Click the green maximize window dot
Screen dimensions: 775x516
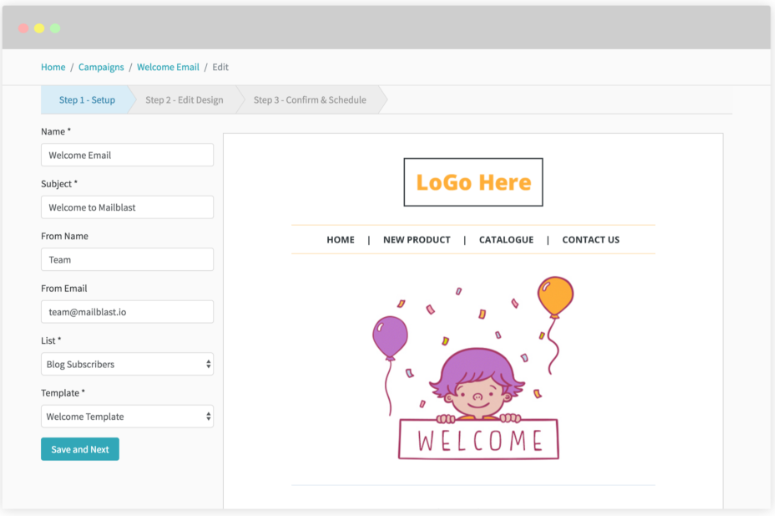[x=55, y=28]
